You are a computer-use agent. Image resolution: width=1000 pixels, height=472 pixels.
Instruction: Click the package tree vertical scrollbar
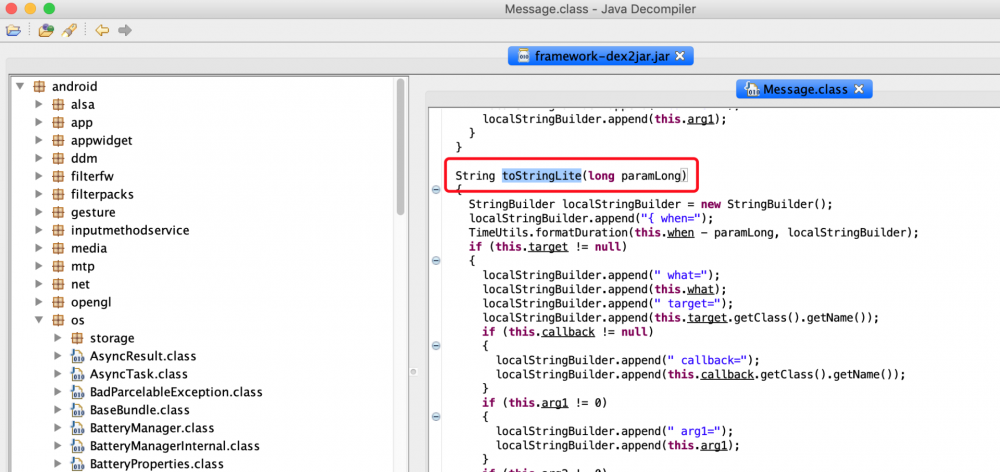point(401,147)
